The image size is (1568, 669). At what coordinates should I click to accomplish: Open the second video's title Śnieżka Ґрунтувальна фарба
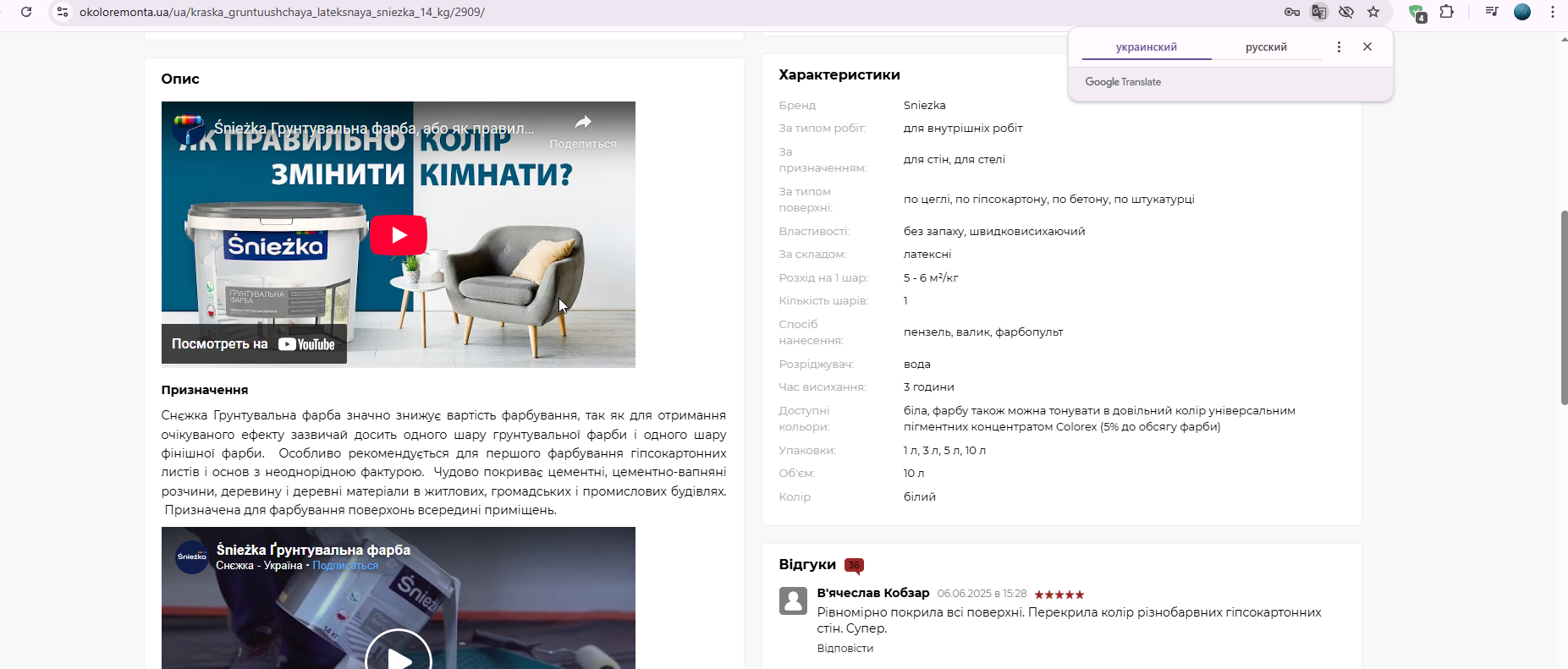point(313,550)
